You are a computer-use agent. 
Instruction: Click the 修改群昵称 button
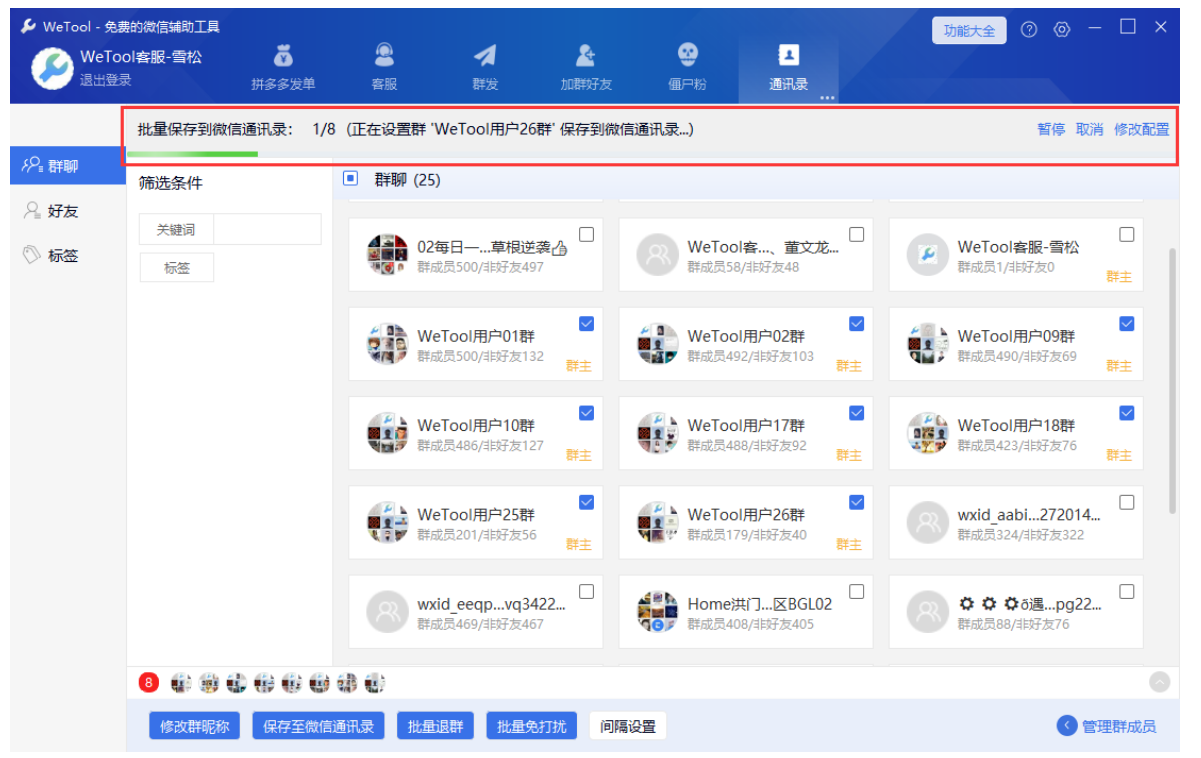[x=195, y=726]
